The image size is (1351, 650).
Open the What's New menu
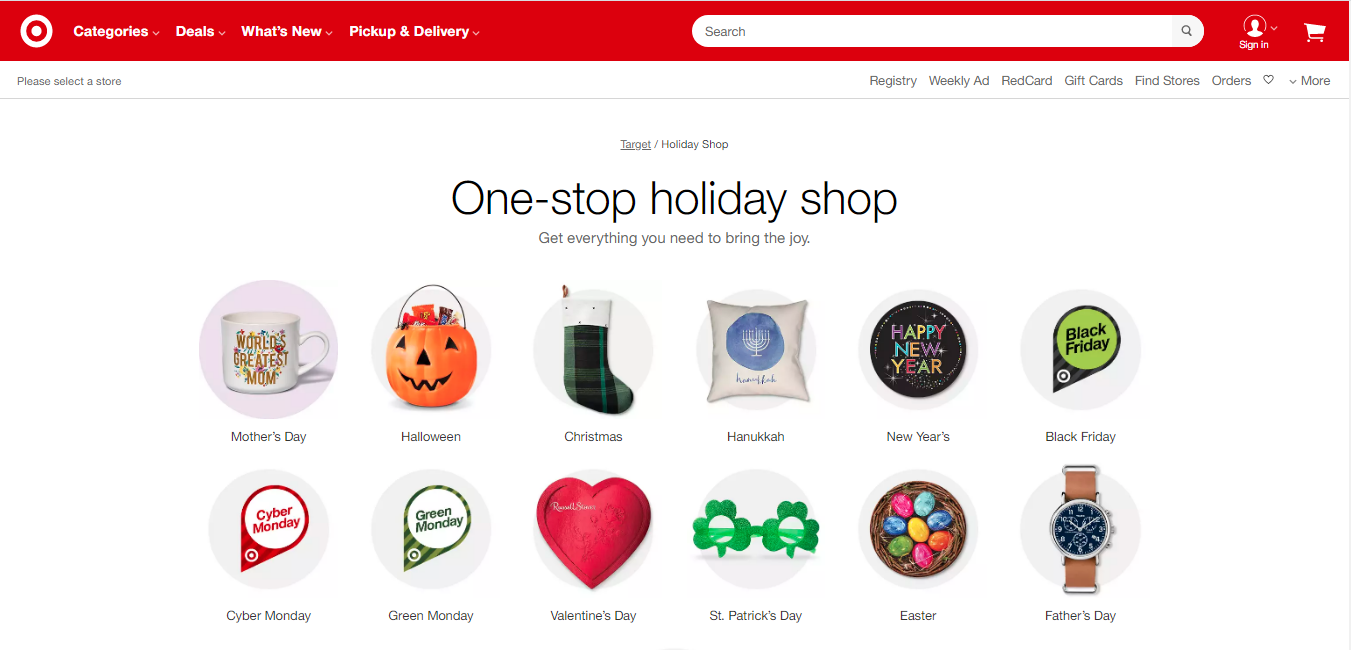point(287,31)
